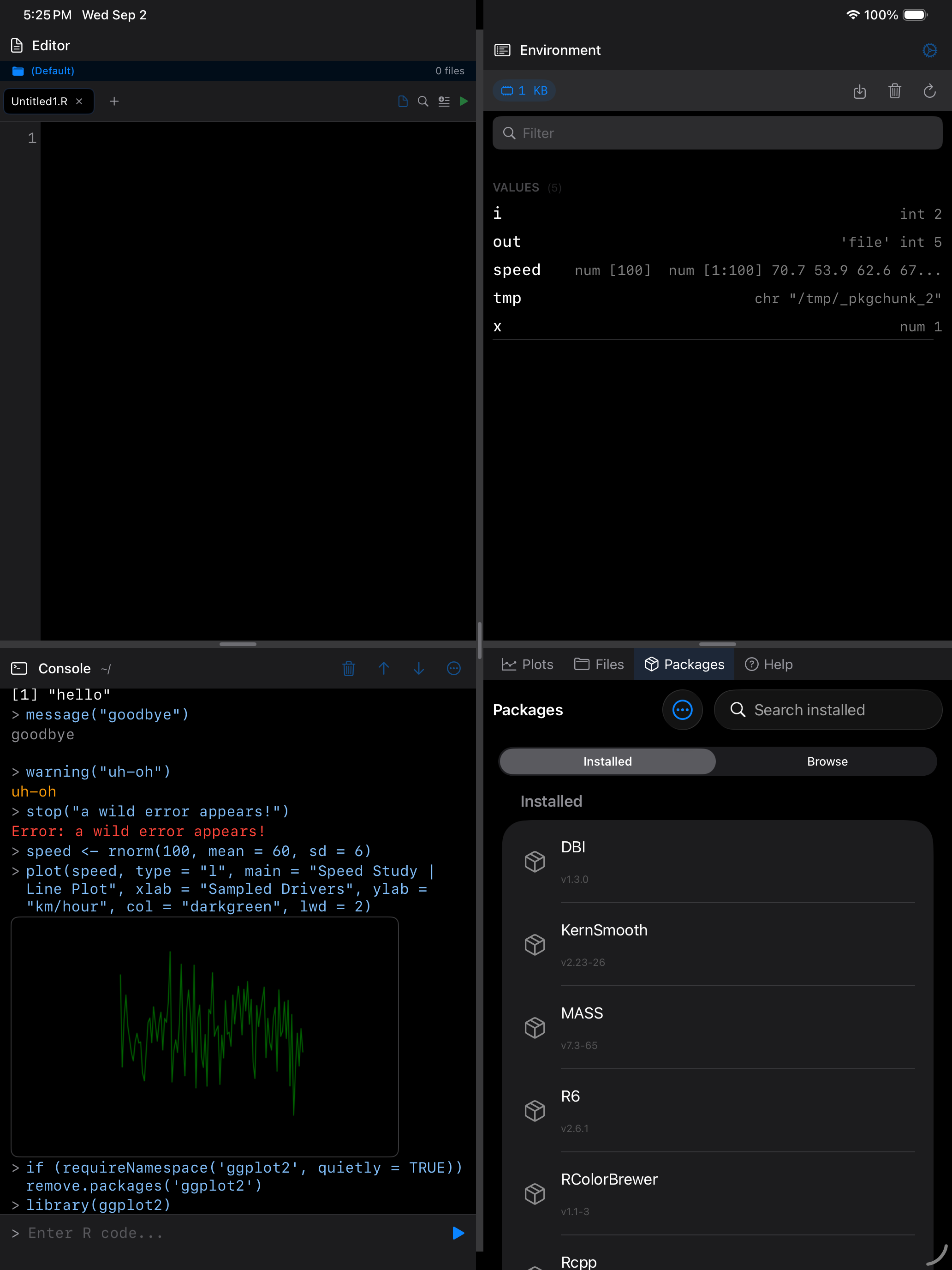Click the DBI package cube icon
This screenshot has height=1270, width=952.
[535, 862]
